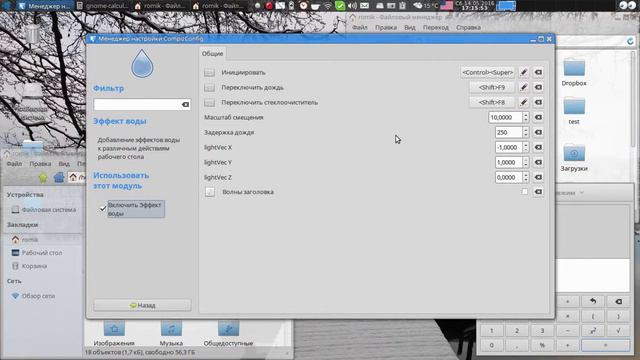The image size is (640, 360).
Task: Reset the Переключить стеклоочиститель binding
Action: point(538,102)
